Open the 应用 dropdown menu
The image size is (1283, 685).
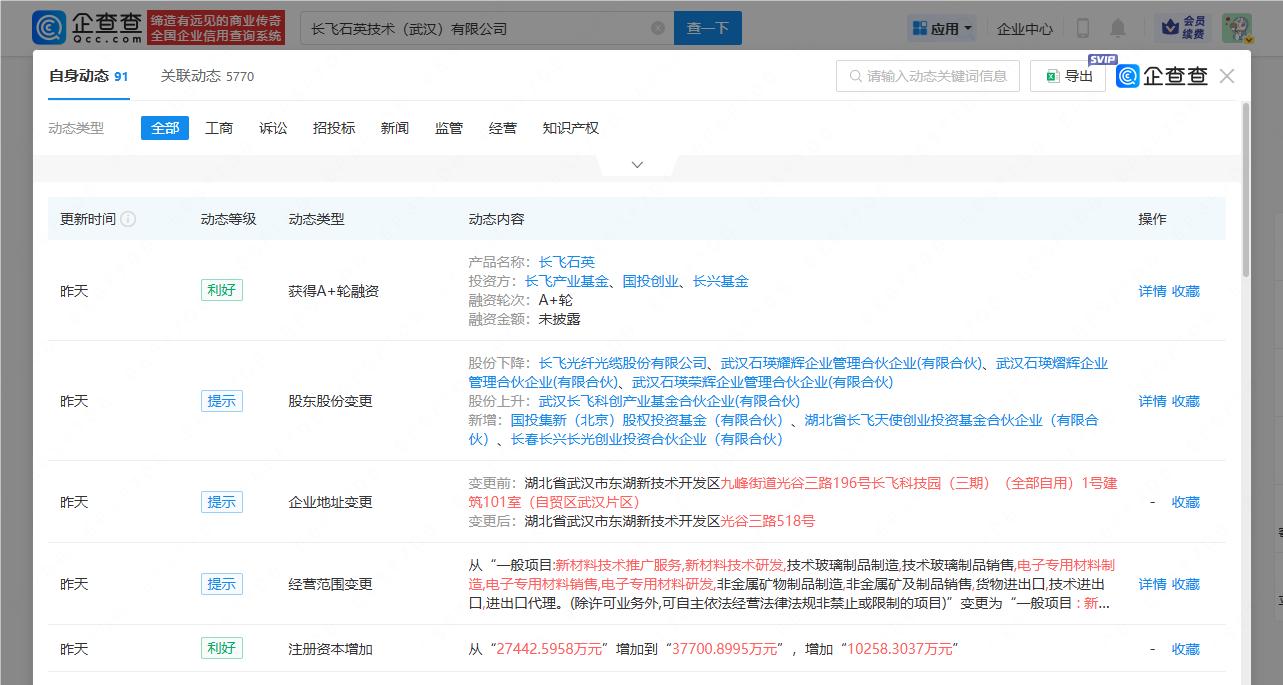point(942,29)
